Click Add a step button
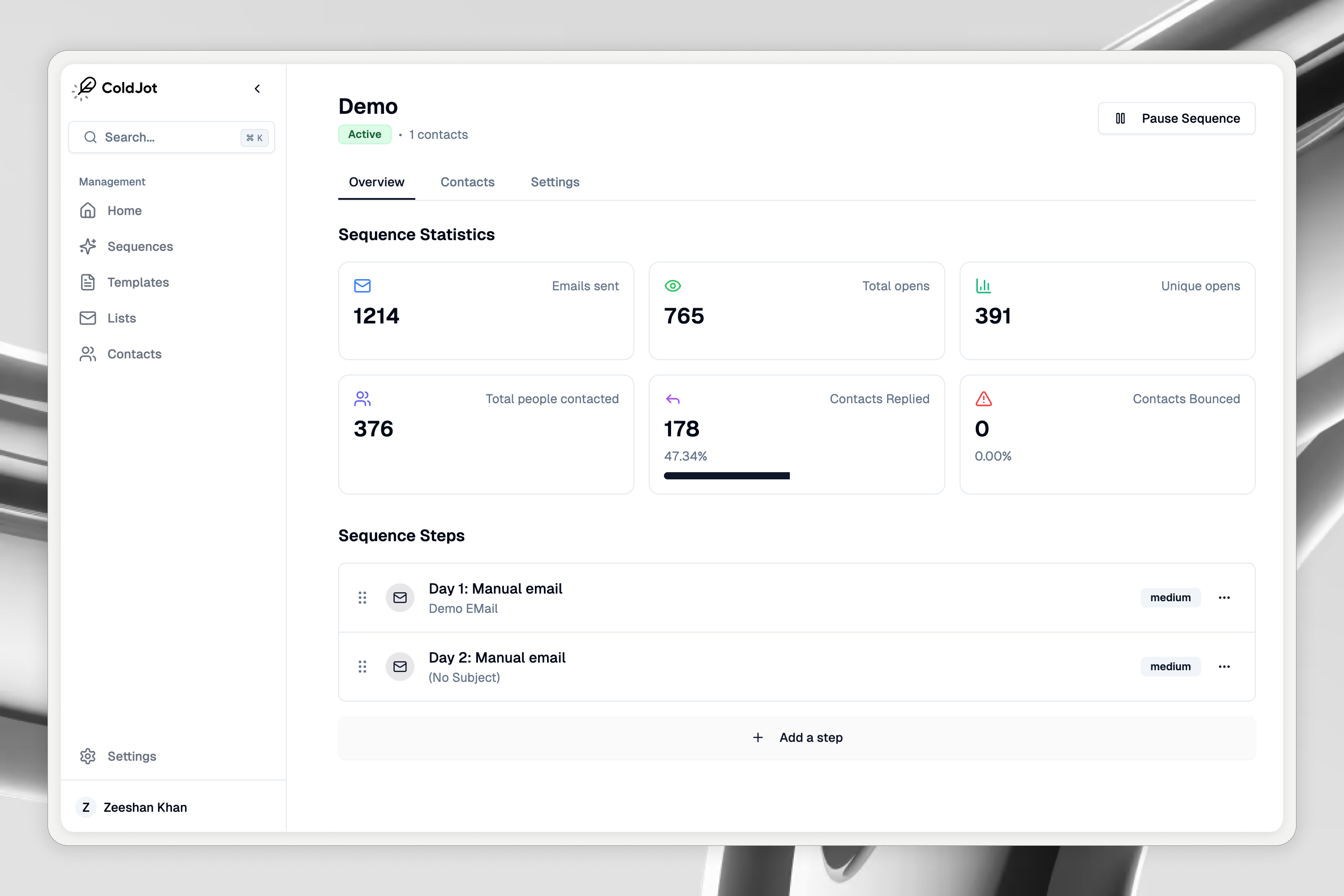Image resolution: width=1344 pixels, height=896 pixels. click(x=797, y=738)
